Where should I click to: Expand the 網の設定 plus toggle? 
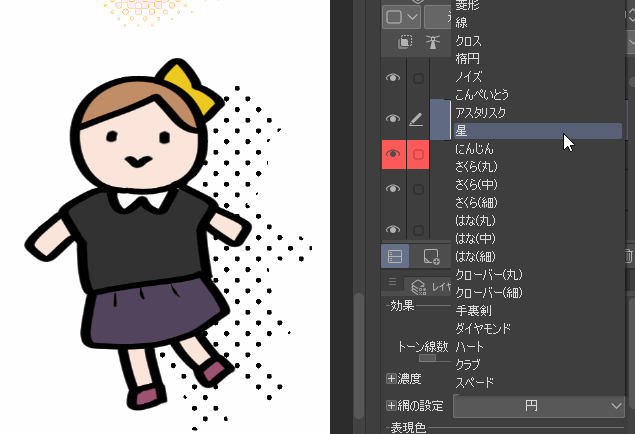[x=391, y=406]
